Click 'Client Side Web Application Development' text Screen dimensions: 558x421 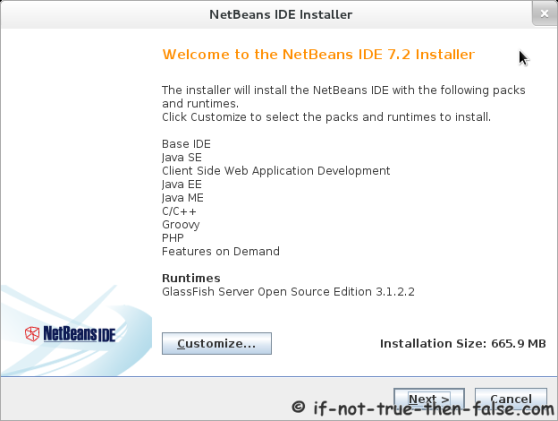click(276, 171)
